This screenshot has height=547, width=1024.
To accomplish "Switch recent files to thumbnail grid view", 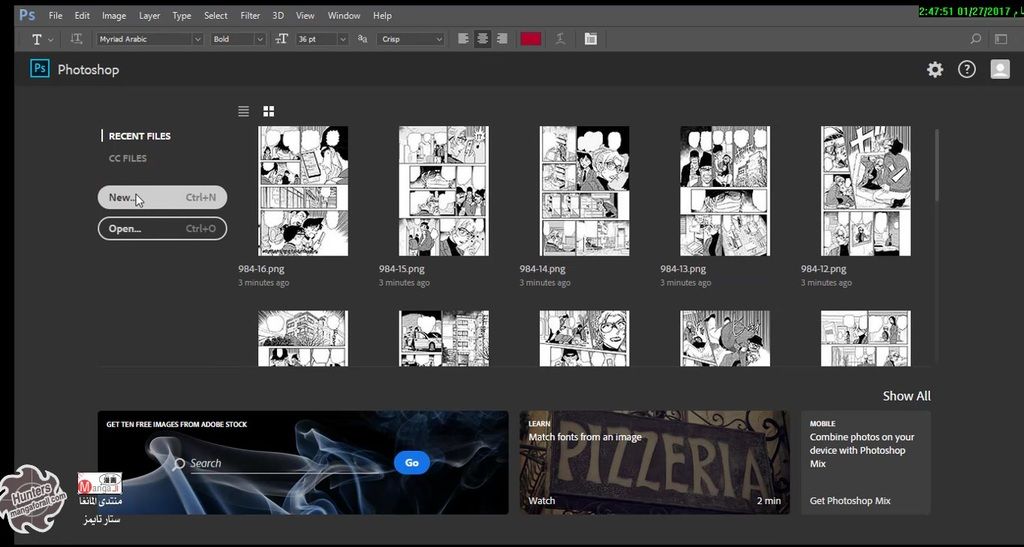I will pyautogui.click(x=268, y=112).
